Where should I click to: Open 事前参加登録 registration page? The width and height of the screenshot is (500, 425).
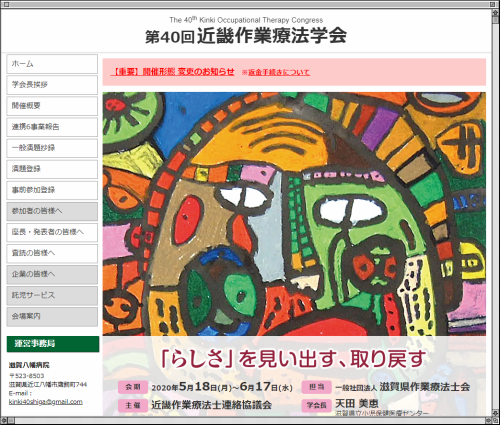click(x=52, y=190)
